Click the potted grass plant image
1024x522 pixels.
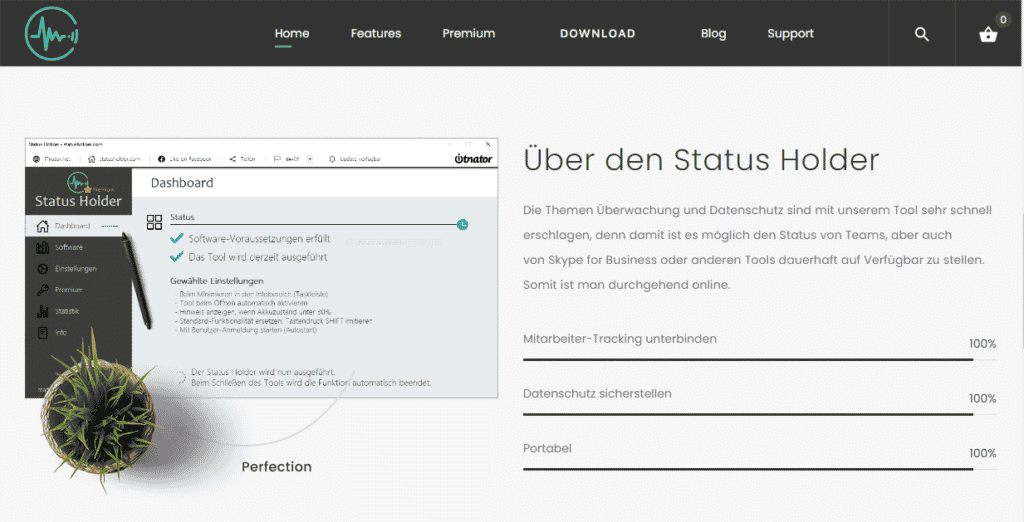pyautogui.click(x=101, y=412)
